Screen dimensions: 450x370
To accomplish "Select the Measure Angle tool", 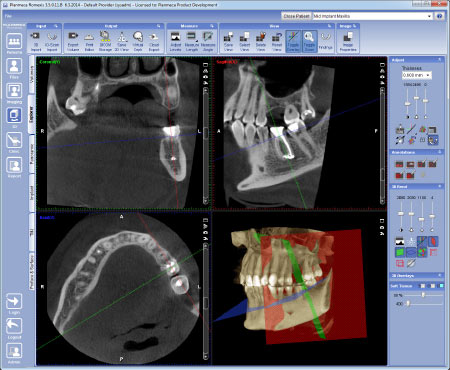I will click(x=208, y=41).
